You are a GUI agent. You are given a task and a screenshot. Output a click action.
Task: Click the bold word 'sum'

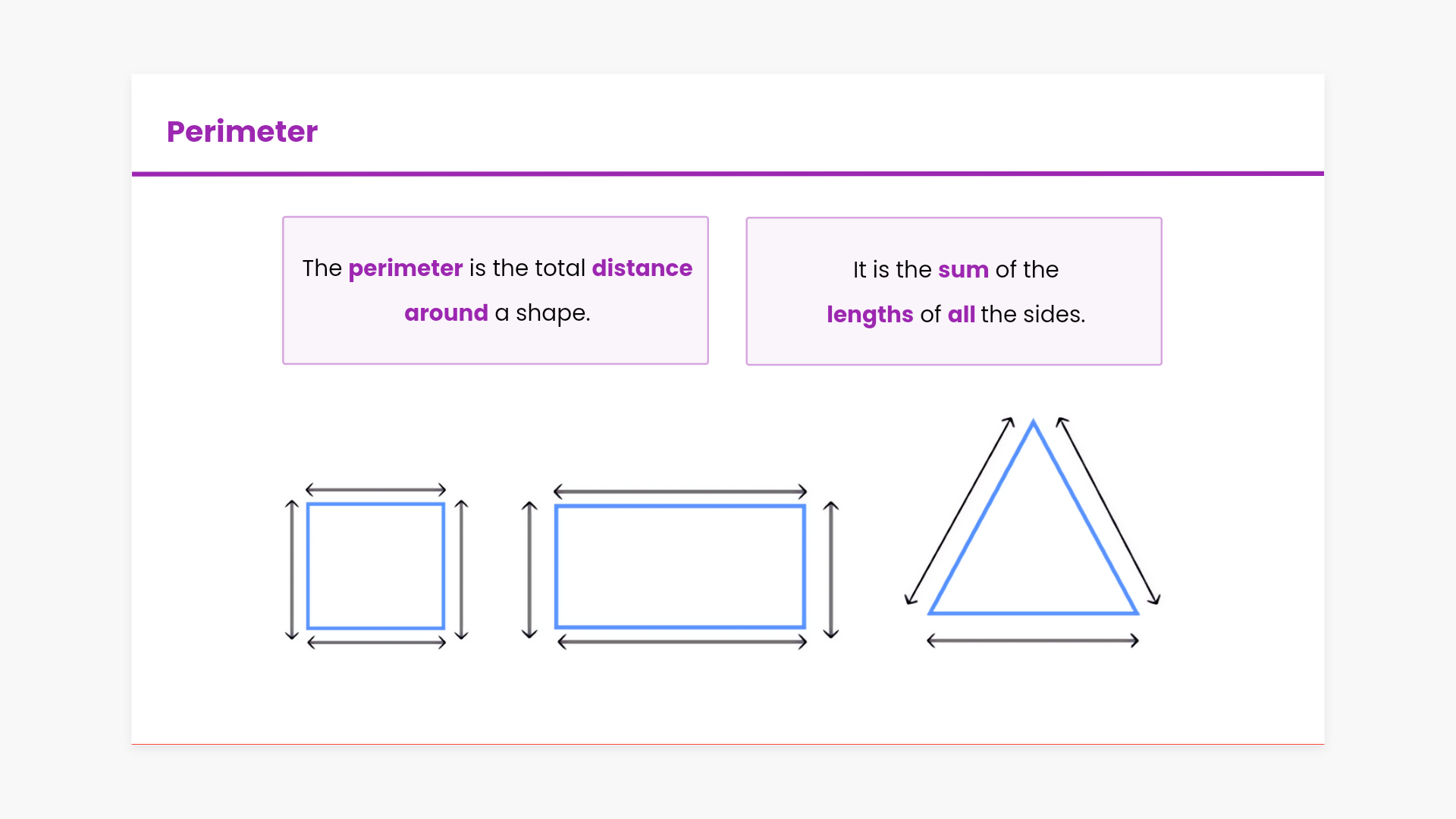[x=963, y=270]
